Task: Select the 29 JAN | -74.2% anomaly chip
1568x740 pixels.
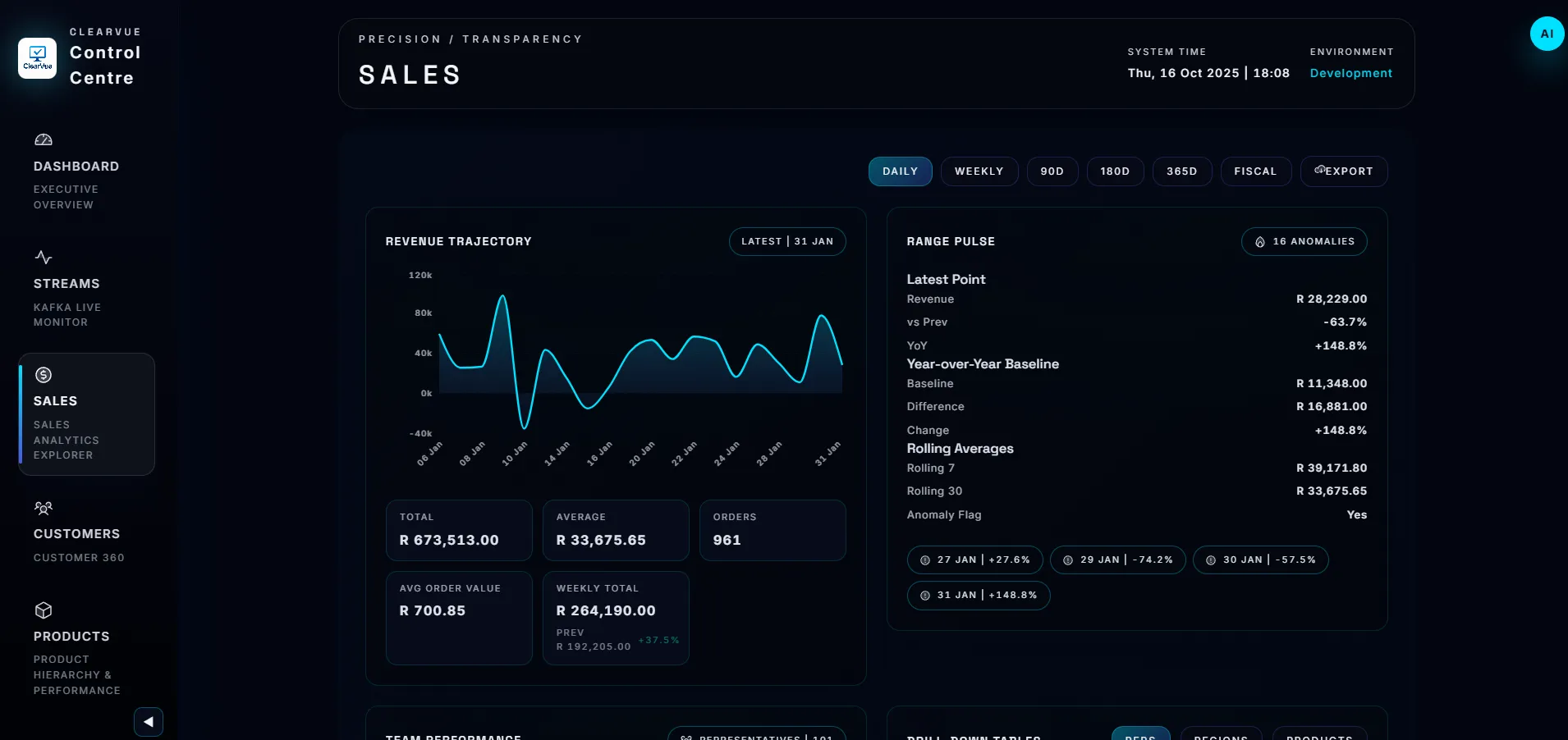Action: 1118,560
